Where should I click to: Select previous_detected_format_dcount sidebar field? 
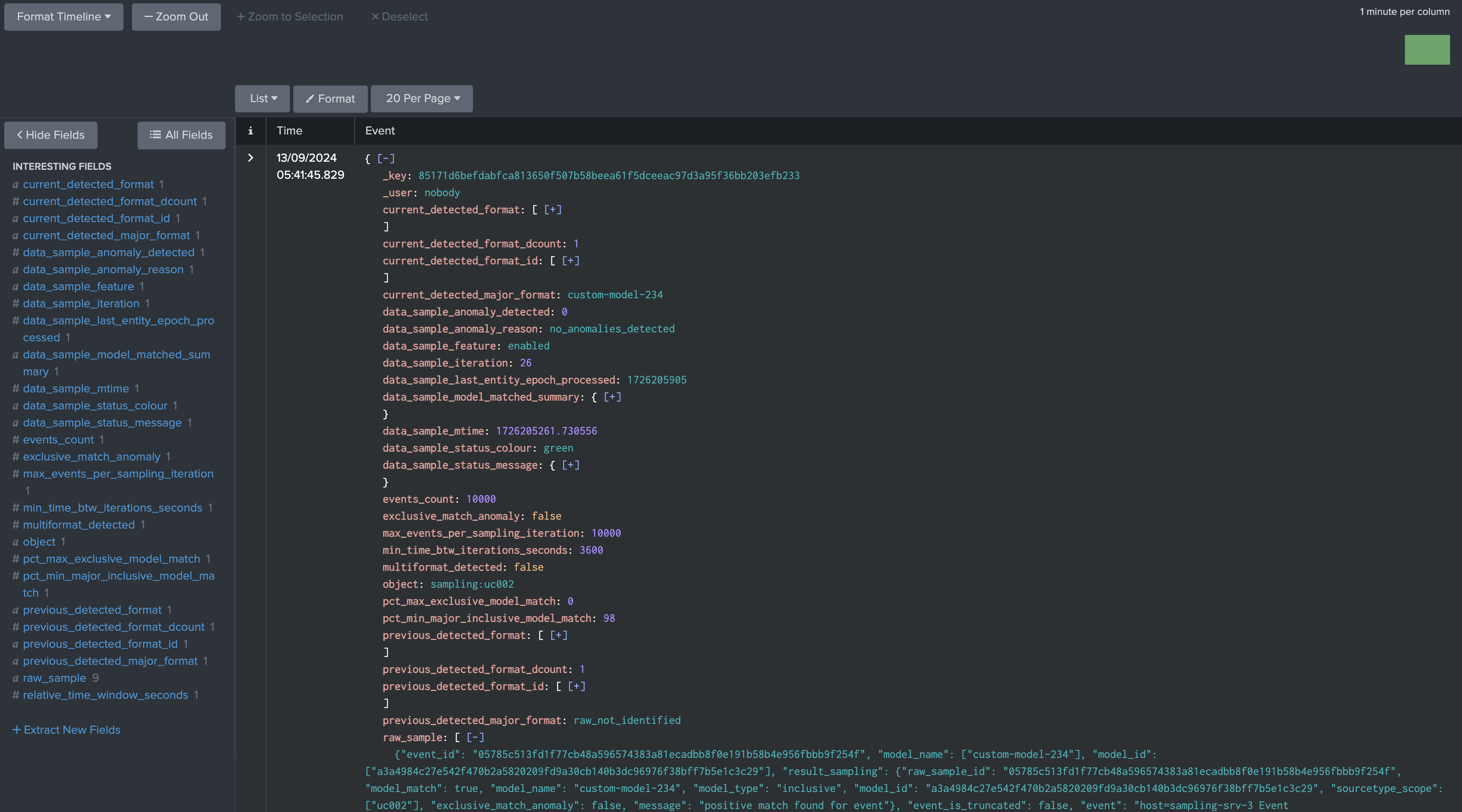pos(114,627)
